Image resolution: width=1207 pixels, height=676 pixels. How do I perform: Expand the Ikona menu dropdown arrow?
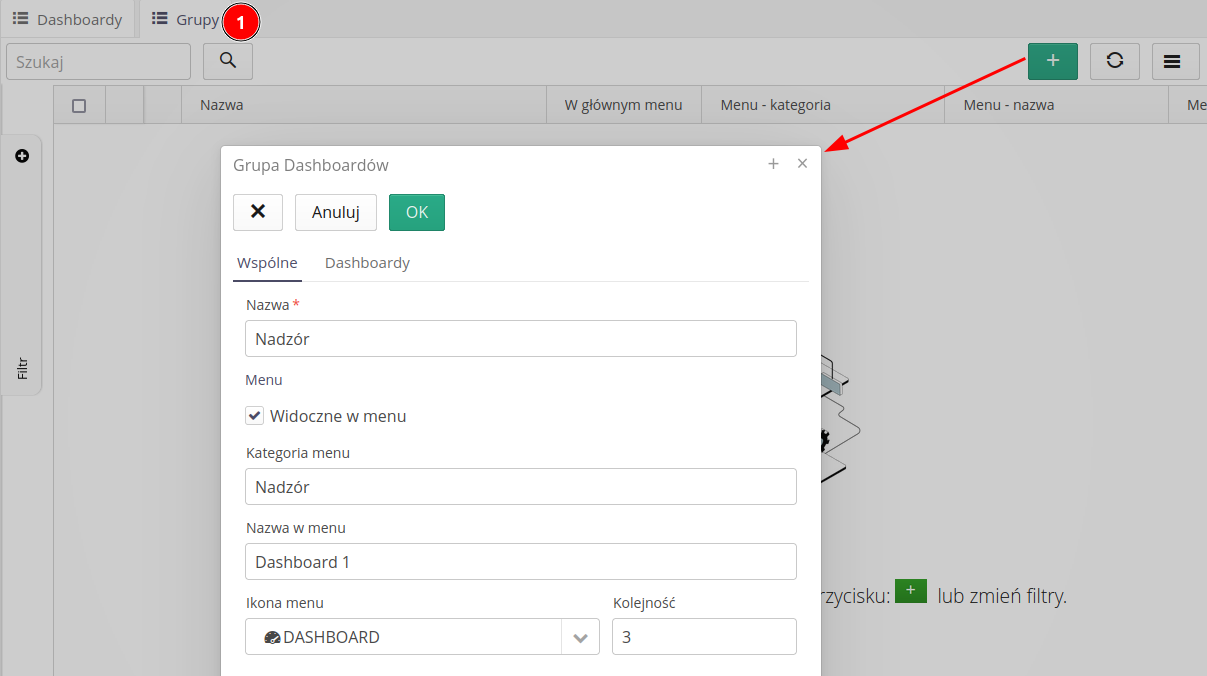click(580, 637)
